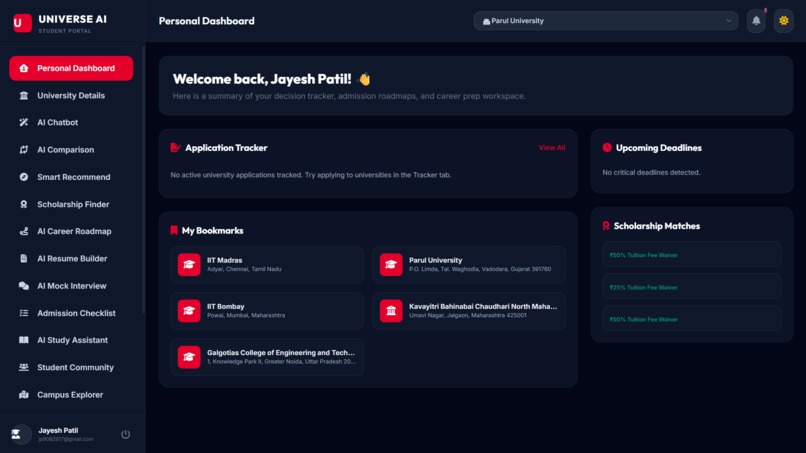Click the 'Powai, Mumbai, Maharashtra' address text
This screenshot has height=453, width=806.
246,315
